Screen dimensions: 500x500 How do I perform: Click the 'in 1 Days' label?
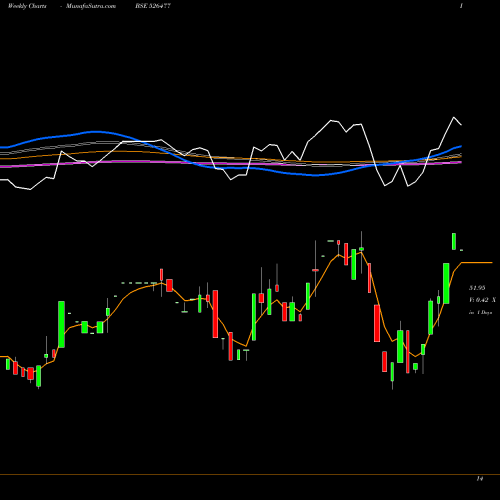pos(481,313)
